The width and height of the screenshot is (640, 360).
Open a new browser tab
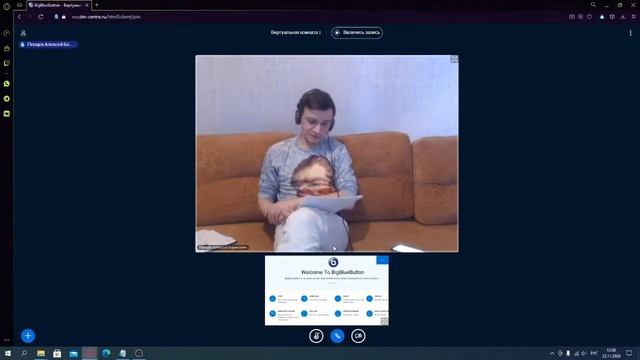coord(97,5)
